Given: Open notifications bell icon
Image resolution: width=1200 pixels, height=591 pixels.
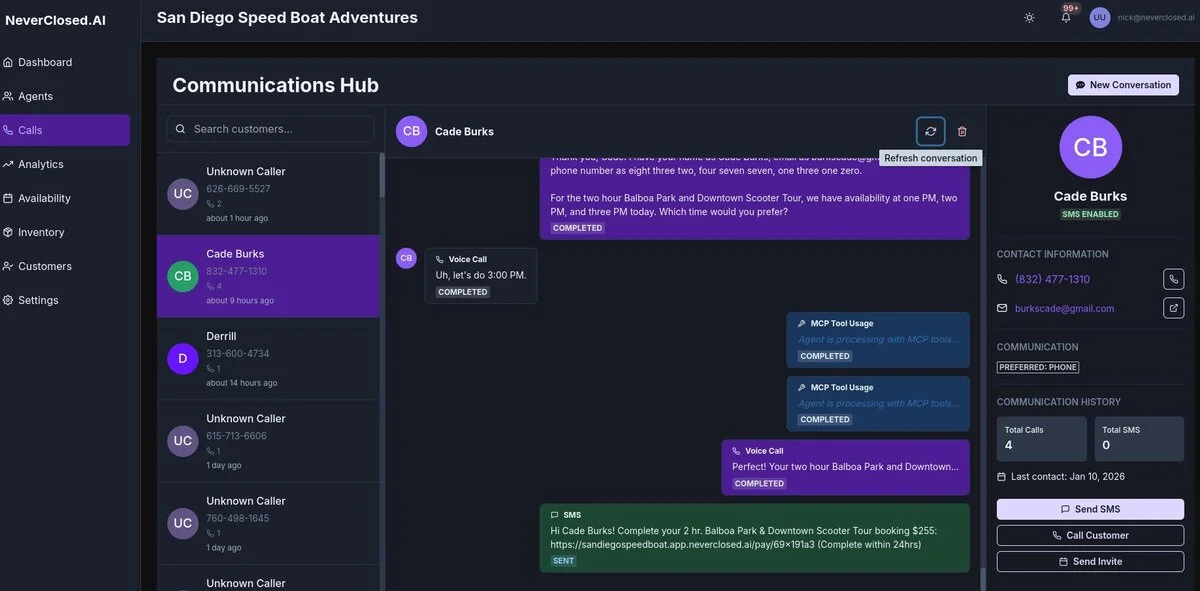Looking at the screenshot, I should (1066, 18).
